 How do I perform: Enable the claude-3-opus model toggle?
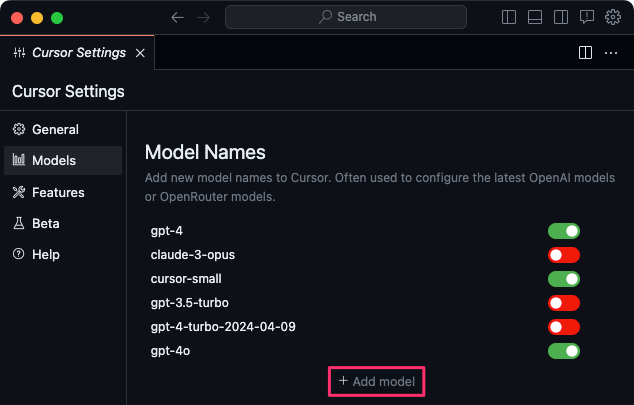pos(564,255)
